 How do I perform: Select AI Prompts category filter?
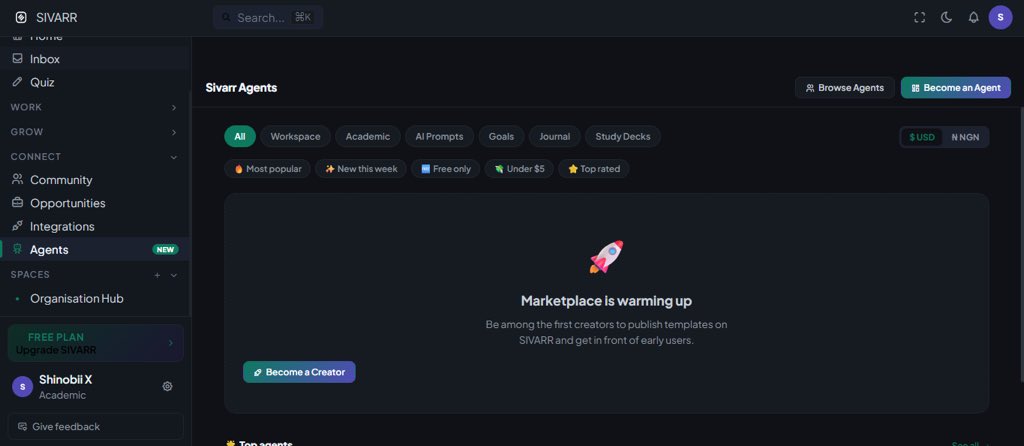point(440,136)
